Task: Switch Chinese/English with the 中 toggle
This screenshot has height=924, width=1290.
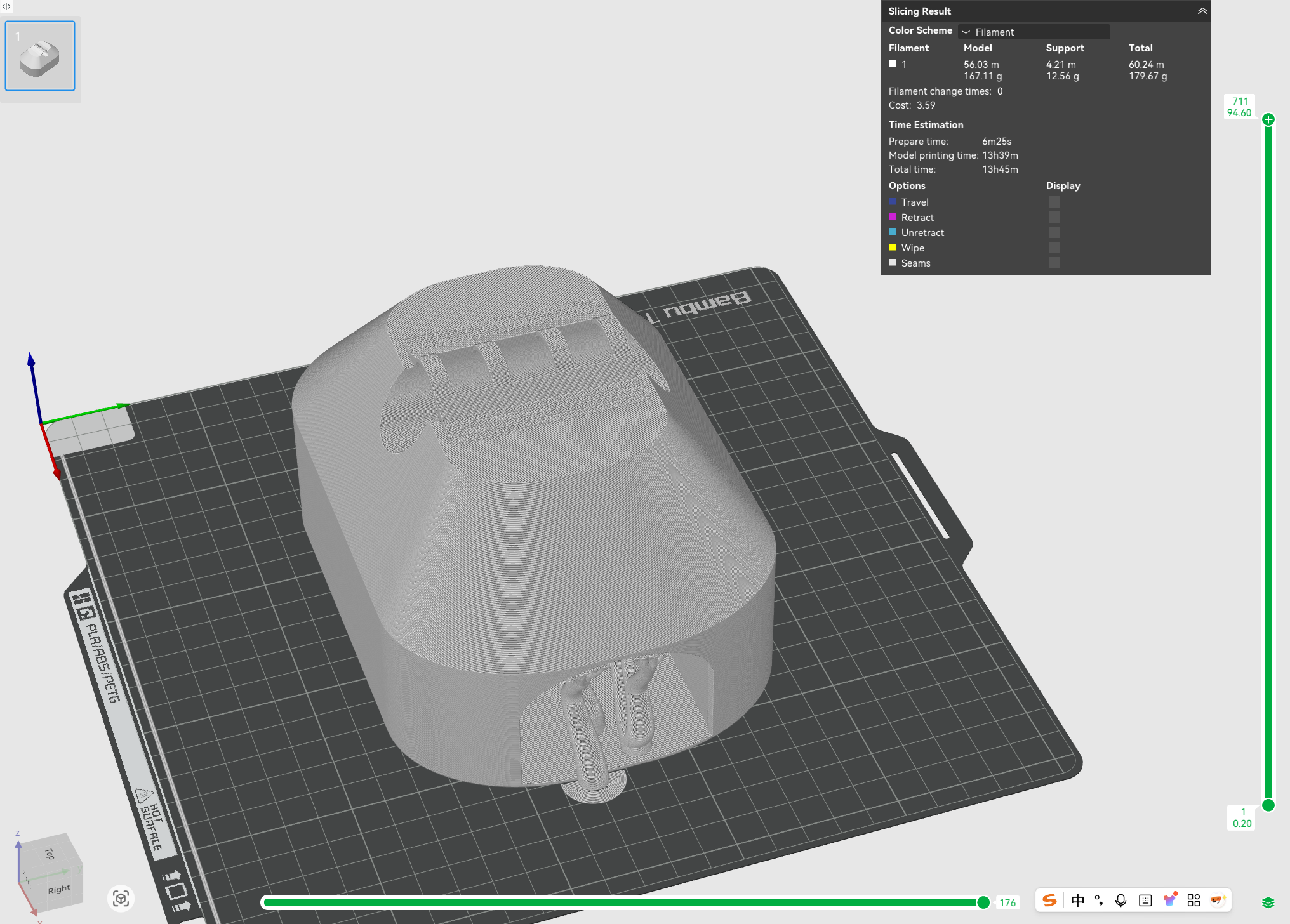Action: coord(1078,900)
